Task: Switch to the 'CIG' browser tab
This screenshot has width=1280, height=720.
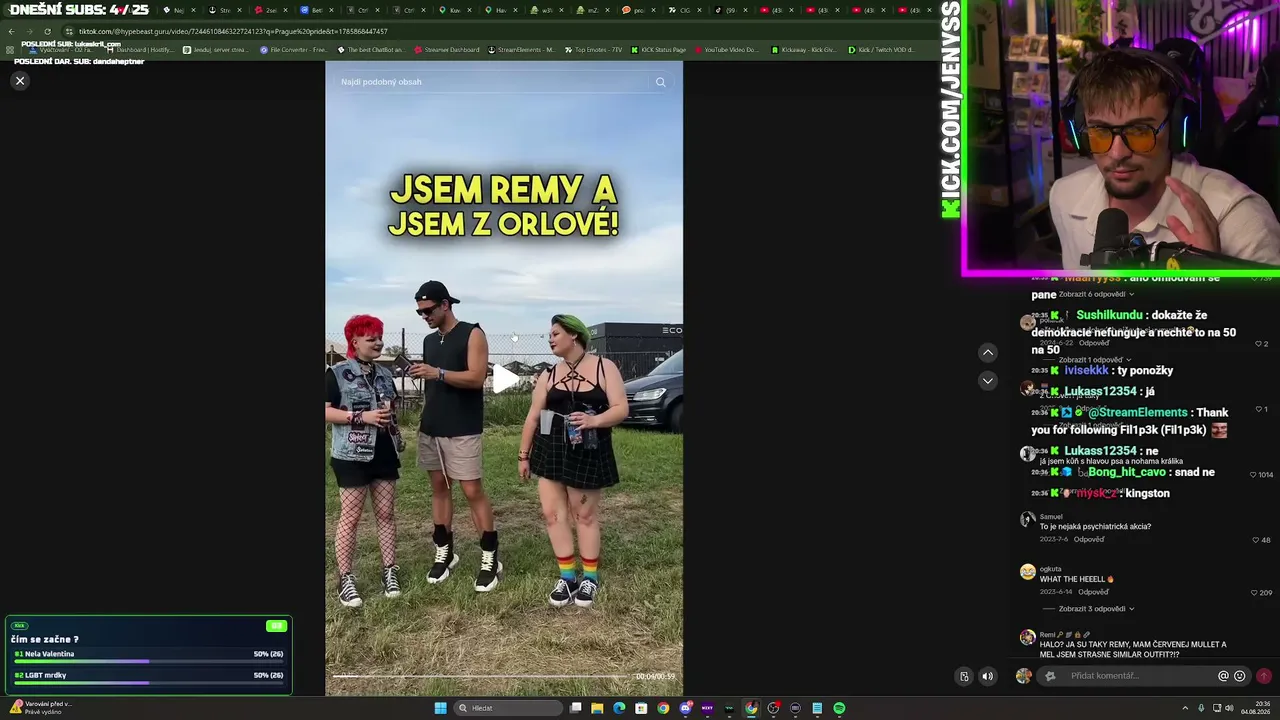Action: click(x=684, y=10)
